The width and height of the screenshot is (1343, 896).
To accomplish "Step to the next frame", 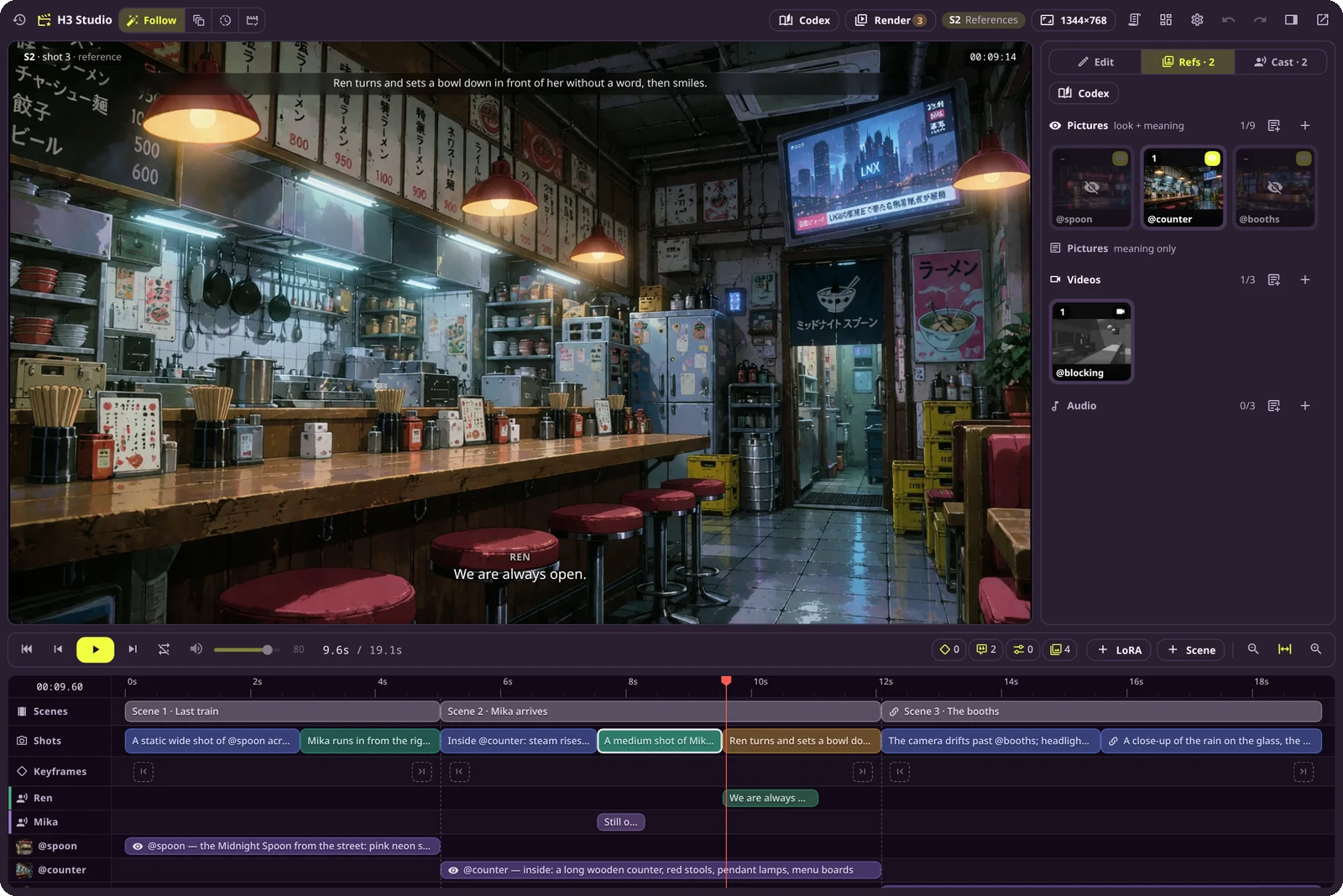I will (133, 649).
